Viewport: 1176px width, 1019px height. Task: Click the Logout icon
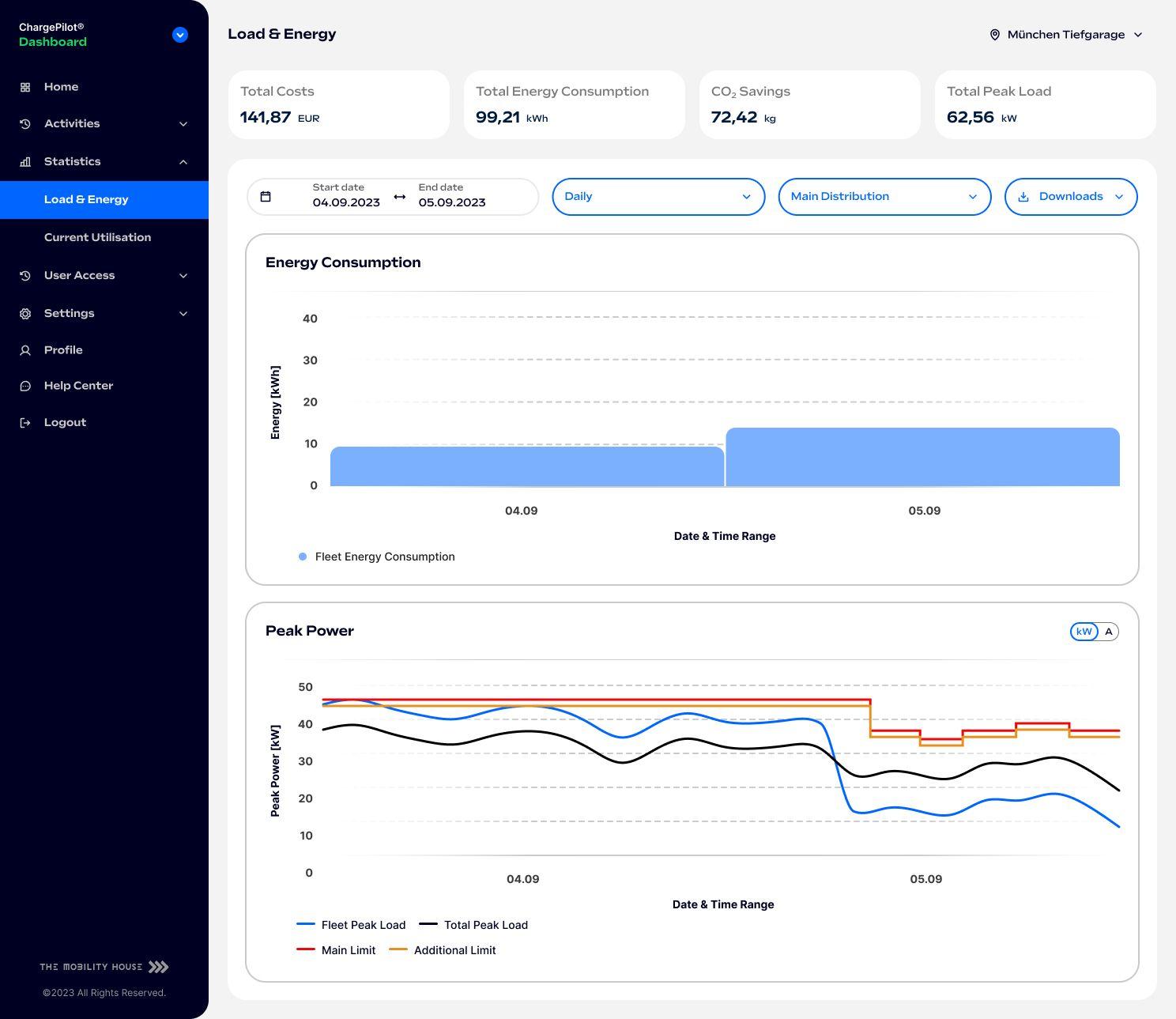(x=24, y=422)
